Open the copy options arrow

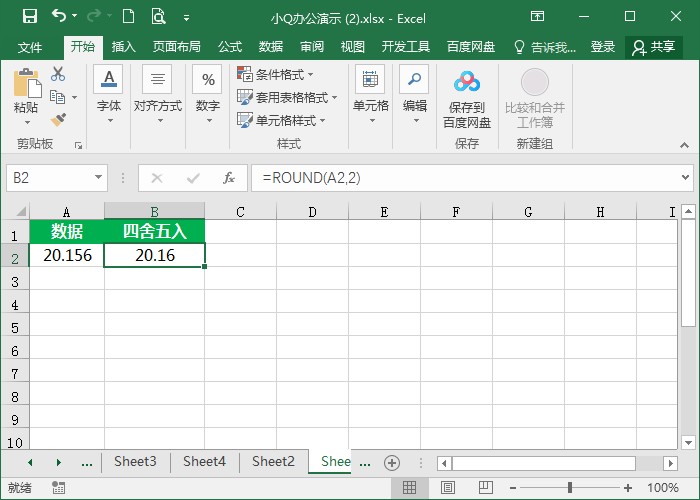coord(75,97)
